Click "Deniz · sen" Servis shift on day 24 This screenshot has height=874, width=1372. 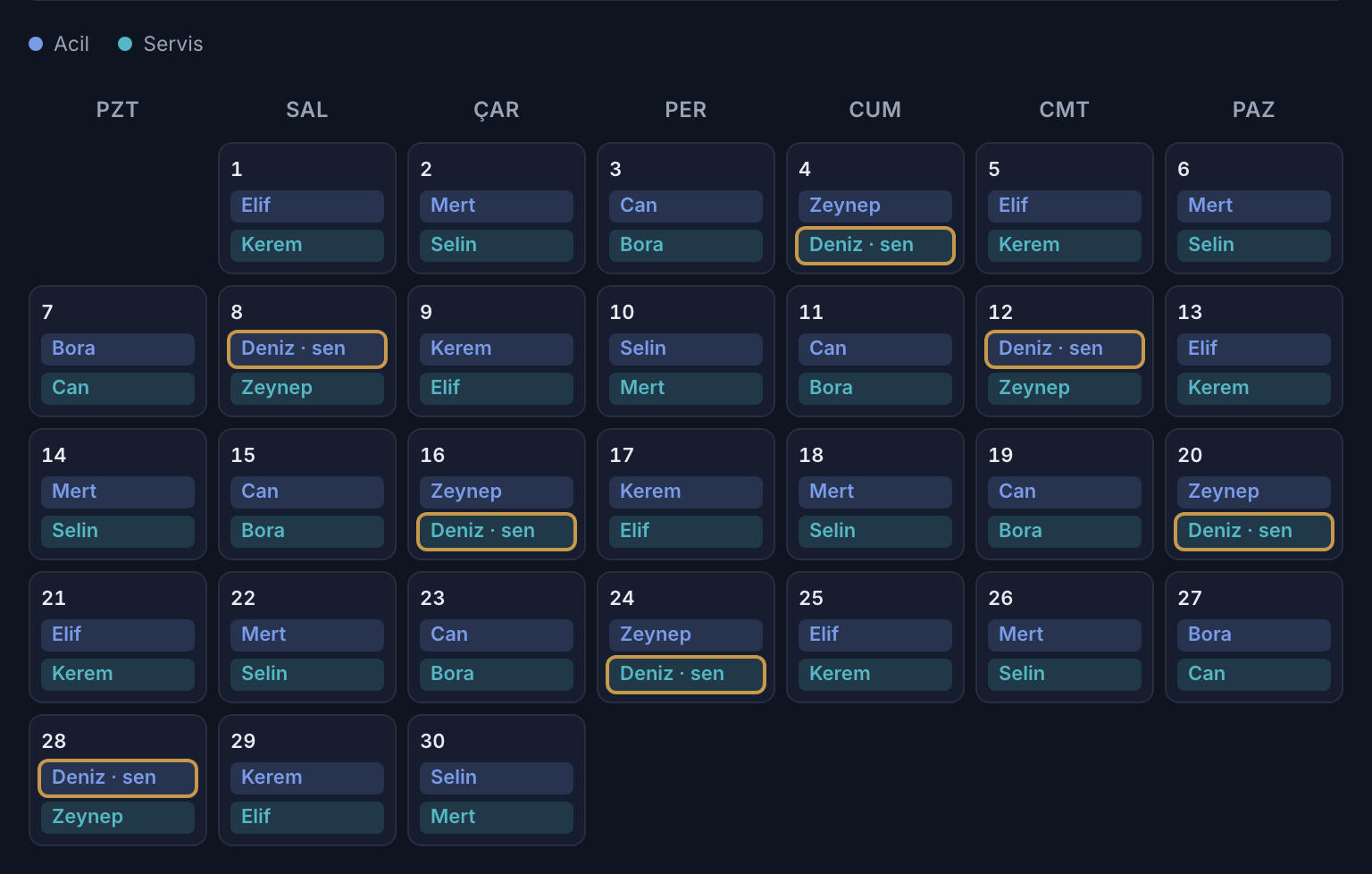point(686,674)
